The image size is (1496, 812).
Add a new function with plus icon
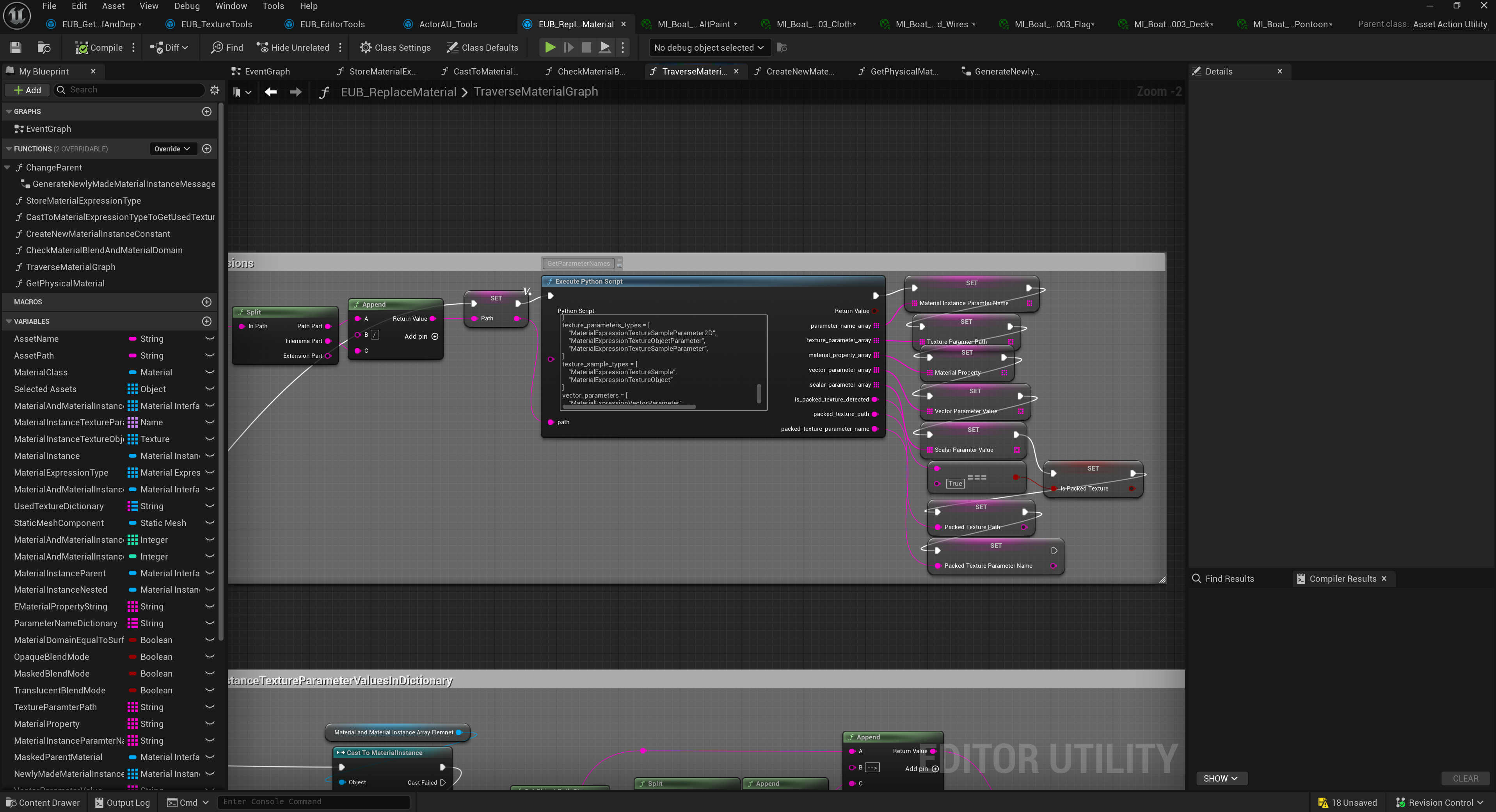[x=207, y=149]
